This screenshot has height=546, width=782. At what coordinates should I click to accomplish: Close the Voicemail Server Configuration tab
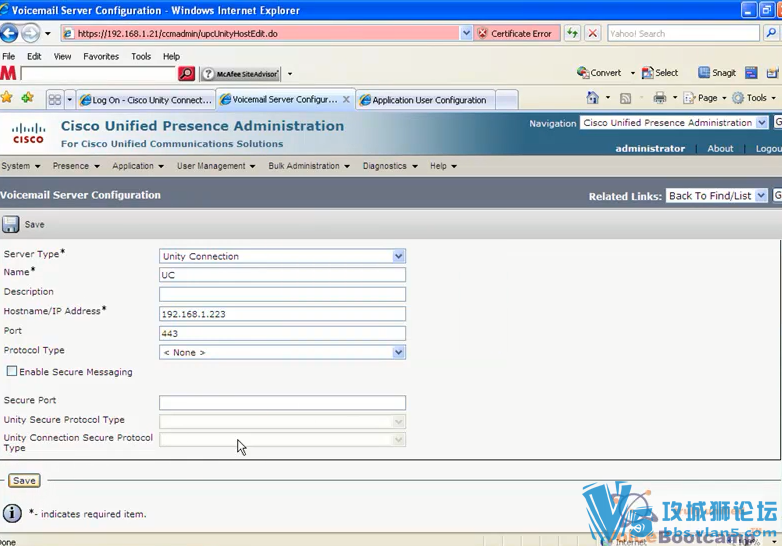(x=346, y=99)
